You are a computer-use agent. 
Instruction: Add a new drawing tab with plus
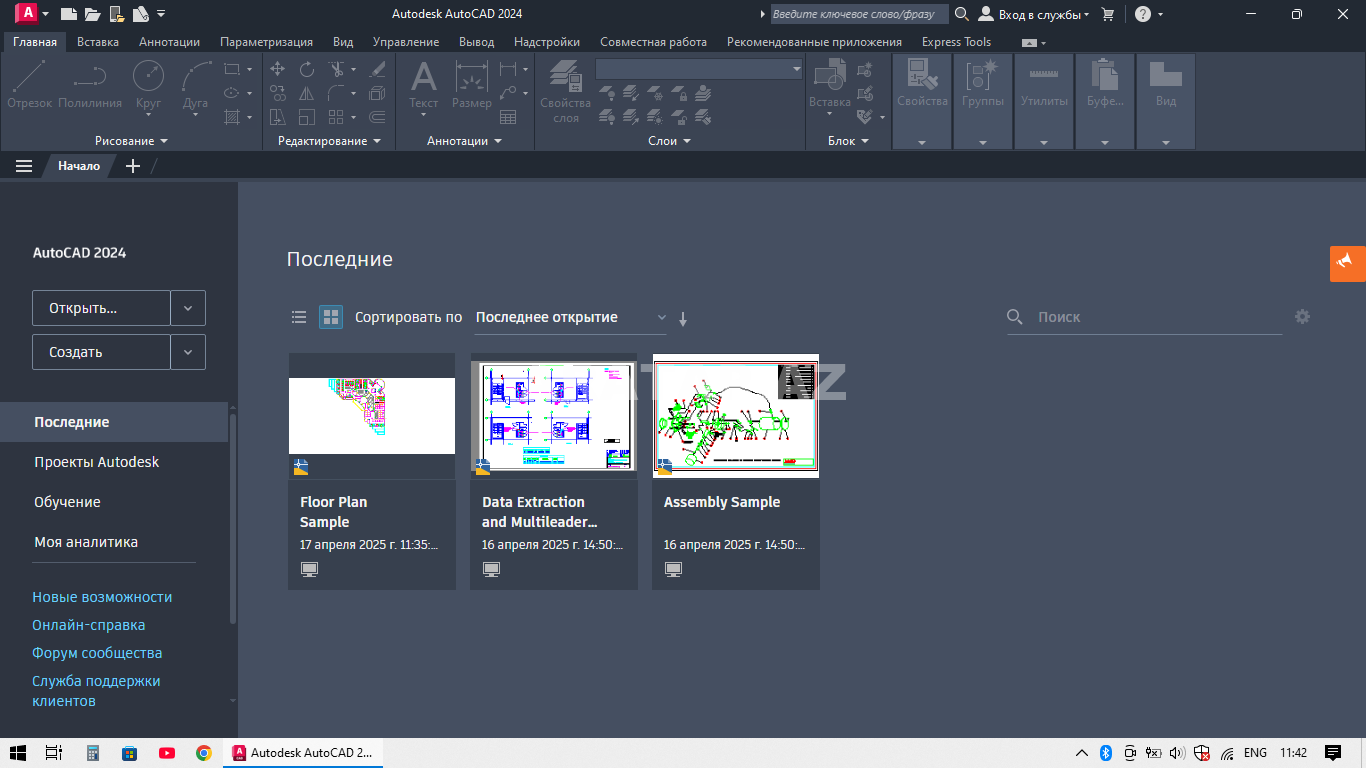pos(133,166)
